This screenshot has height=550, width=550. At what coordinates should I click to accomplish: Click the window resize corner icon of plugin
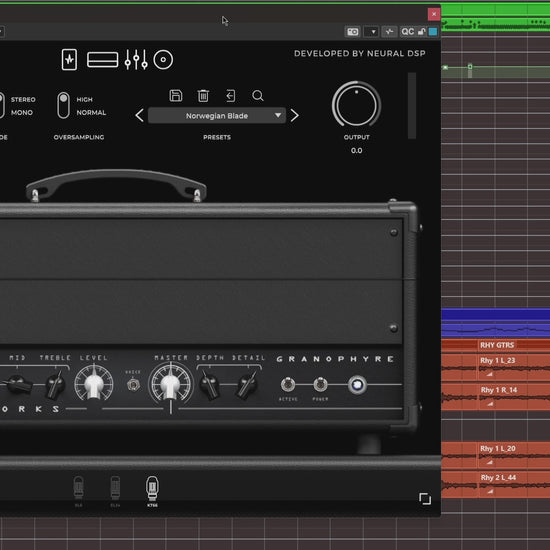pos(425,498)
